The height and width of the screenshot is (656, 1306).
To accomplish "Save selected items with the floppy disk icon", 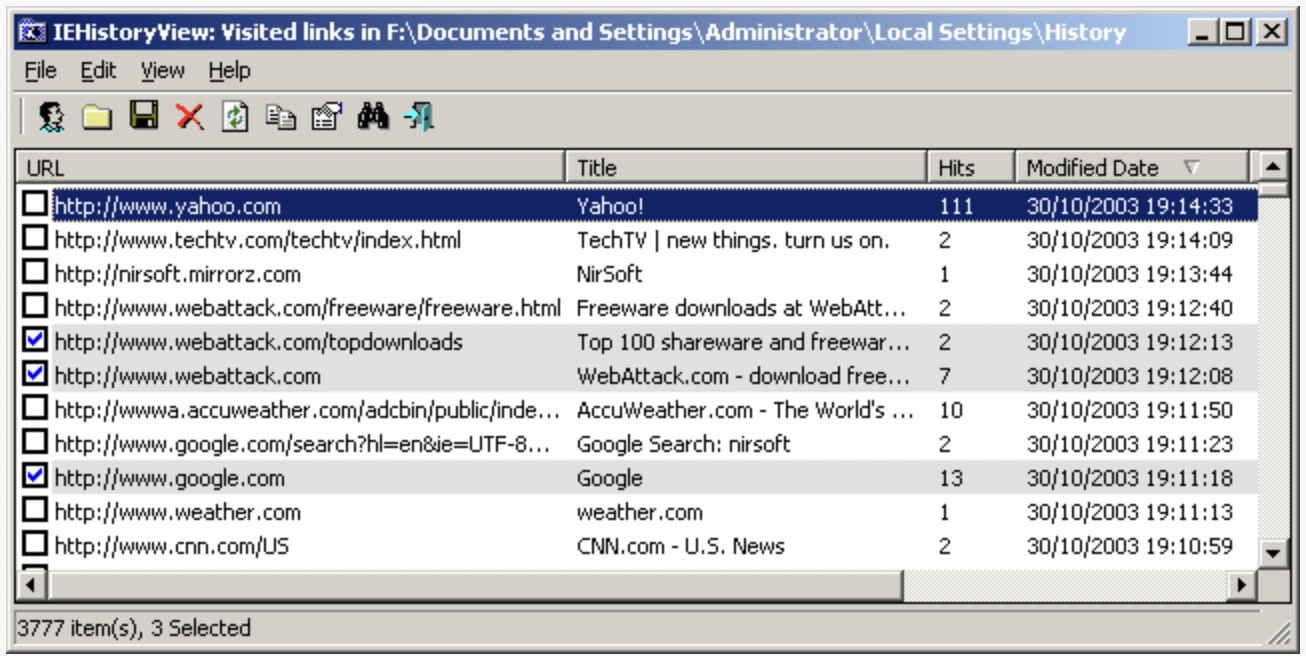I will coord(143,116).
